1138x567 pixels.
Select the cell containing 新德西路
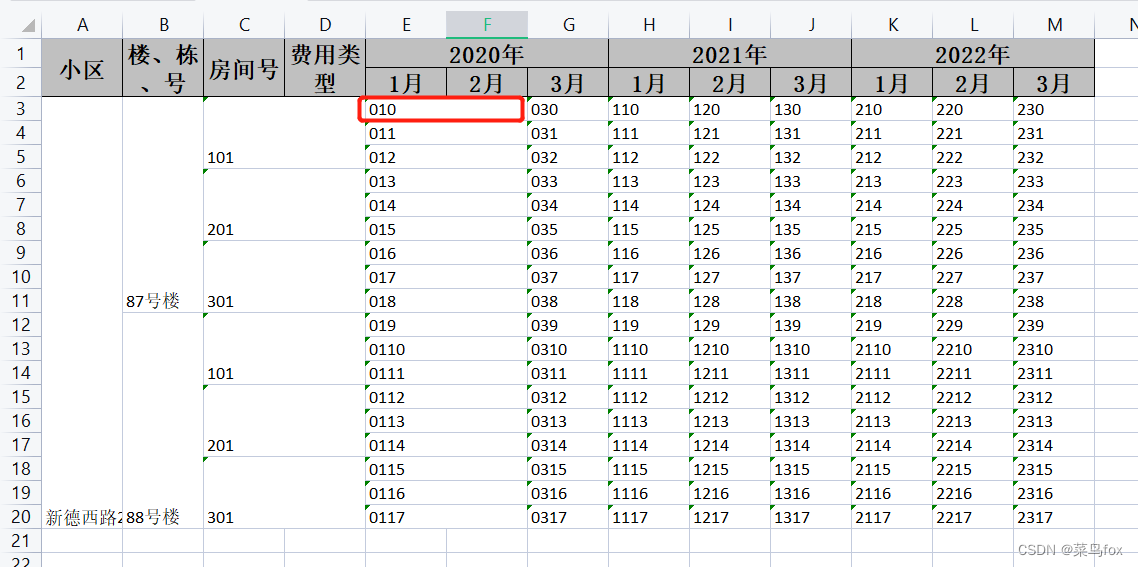pyautogui.click(x=82, y=313)
